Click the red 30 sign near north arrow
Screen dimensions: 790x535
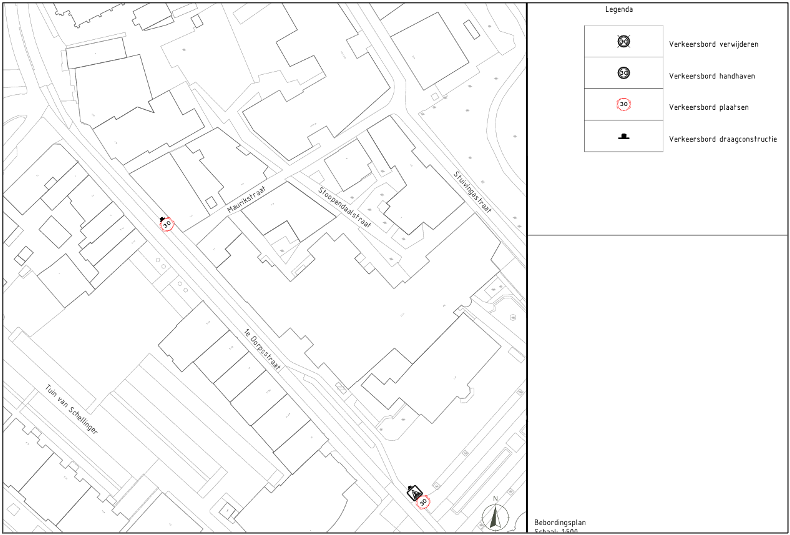click(x=424, y=502)
